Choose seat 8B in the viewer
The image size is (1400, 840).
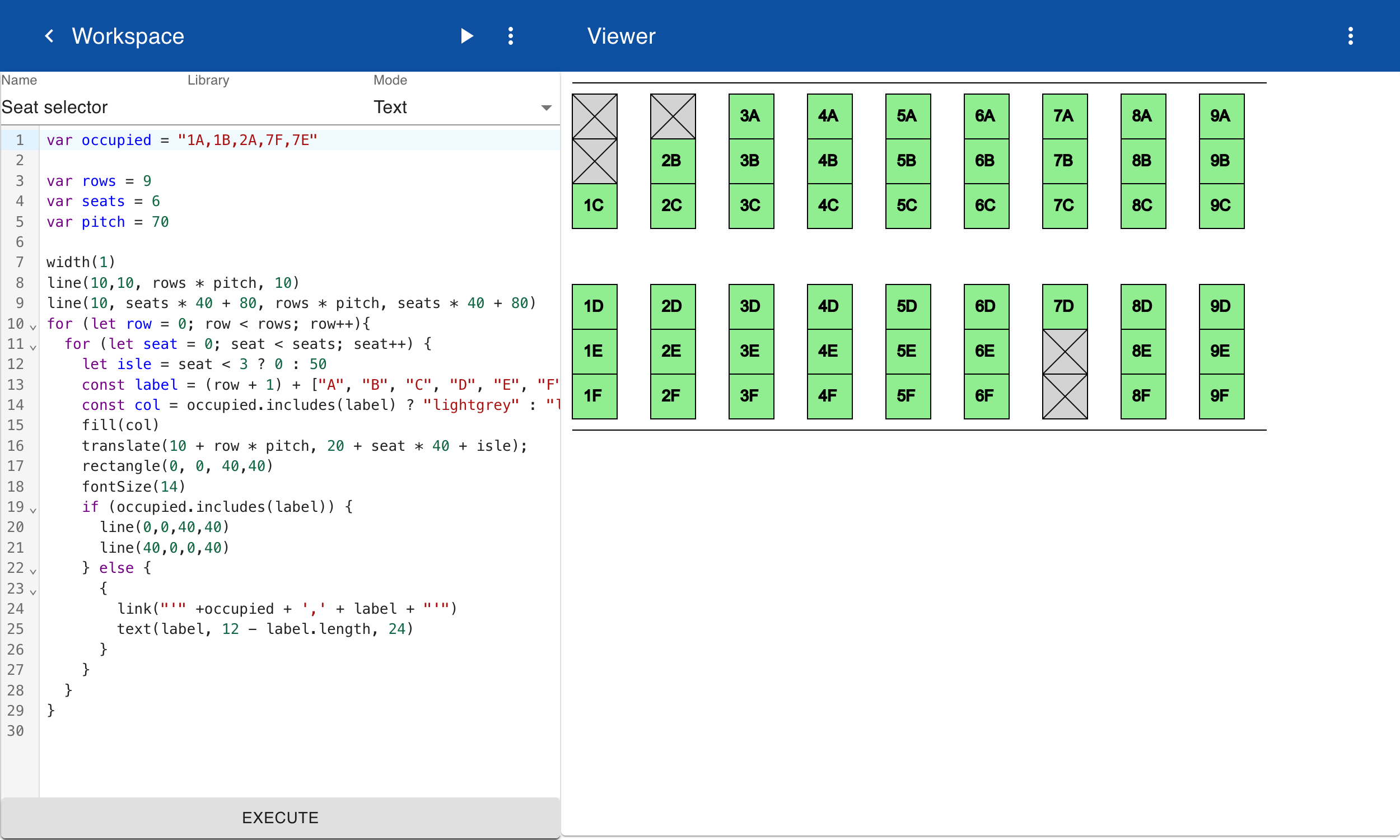[1142, 161]
